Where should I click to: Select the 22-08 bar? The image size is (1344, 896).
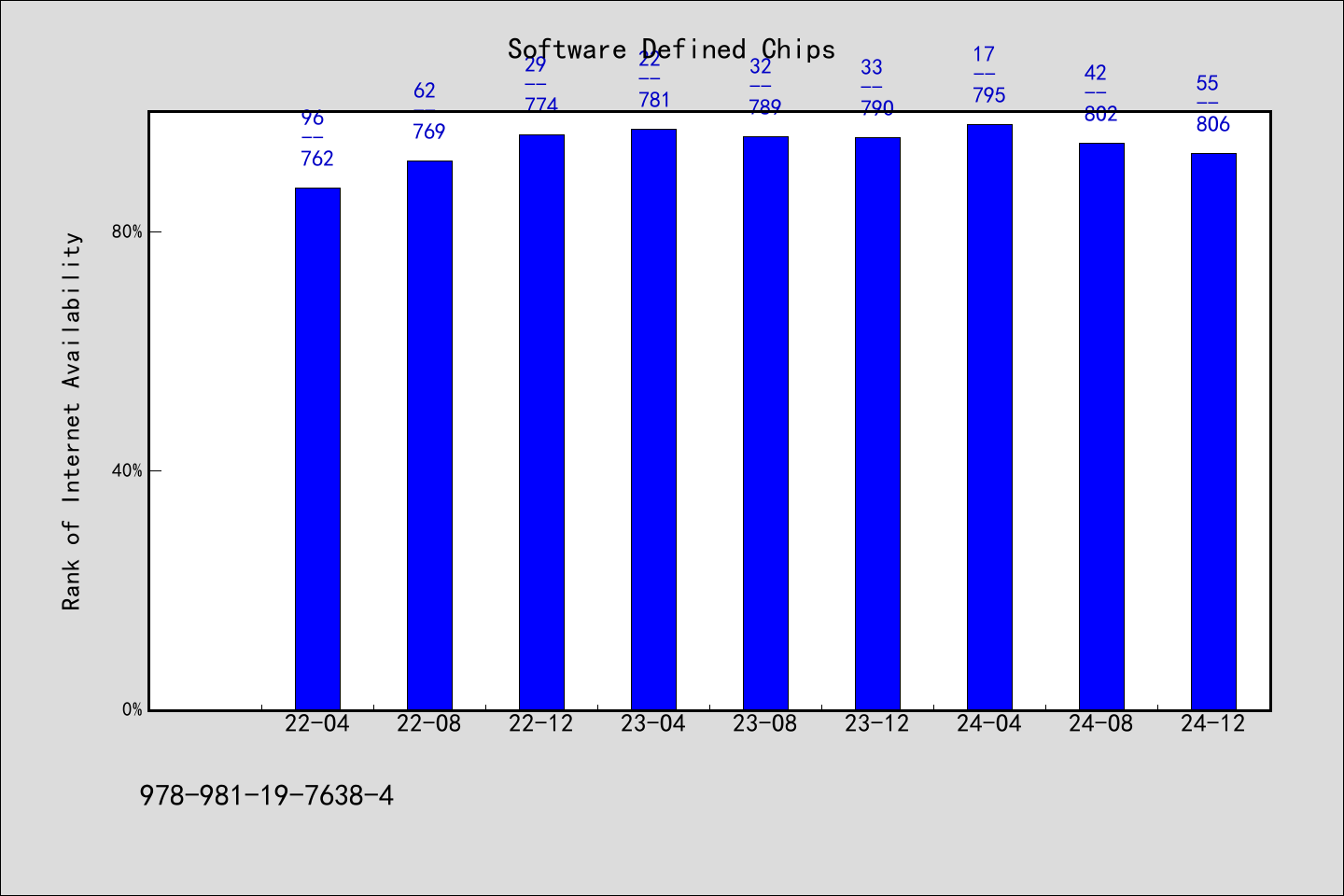click(x=429, y=435)
